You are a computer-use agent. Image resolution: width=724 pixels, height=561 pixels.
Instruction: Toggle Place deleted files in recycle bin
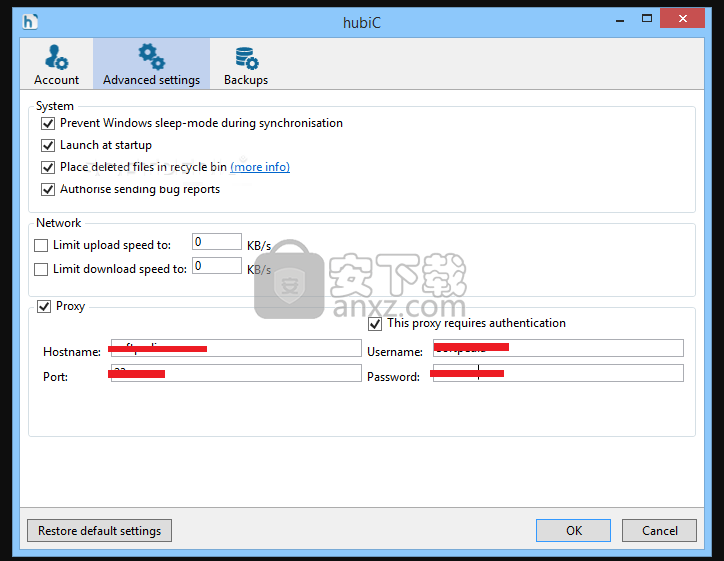point(48,167)
